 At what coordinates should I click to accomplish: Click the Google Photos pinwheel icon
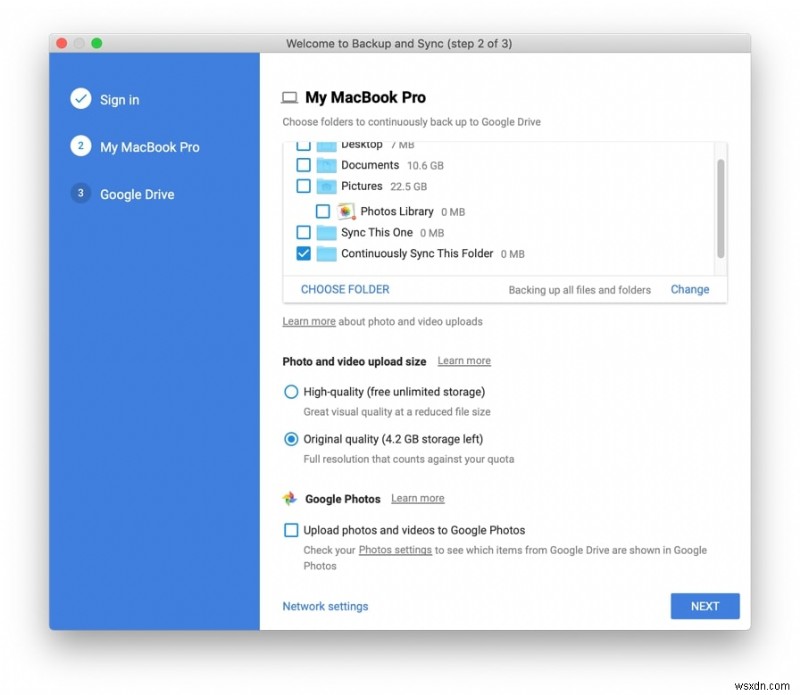pos(292,498)
